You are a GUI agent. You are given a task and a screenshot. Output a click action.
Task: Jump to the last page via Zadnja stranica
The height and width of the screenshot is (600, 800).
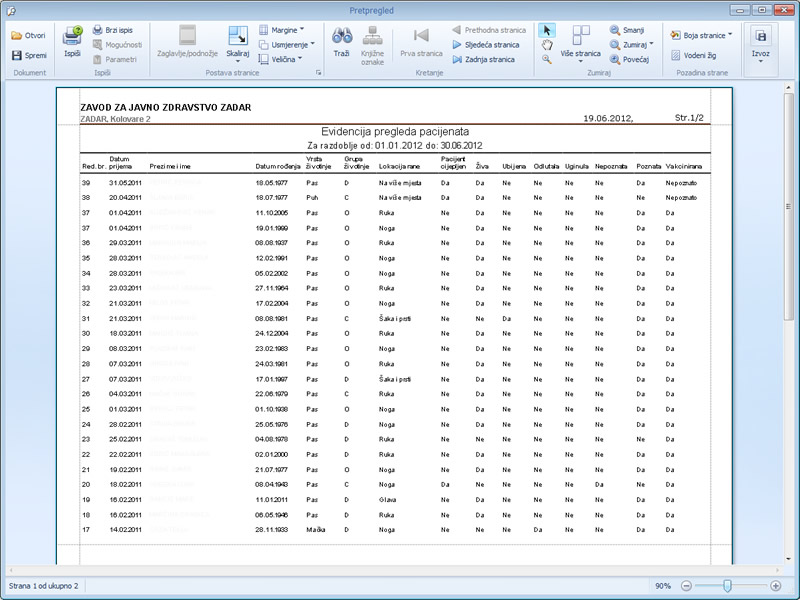[x=484, y=60]
